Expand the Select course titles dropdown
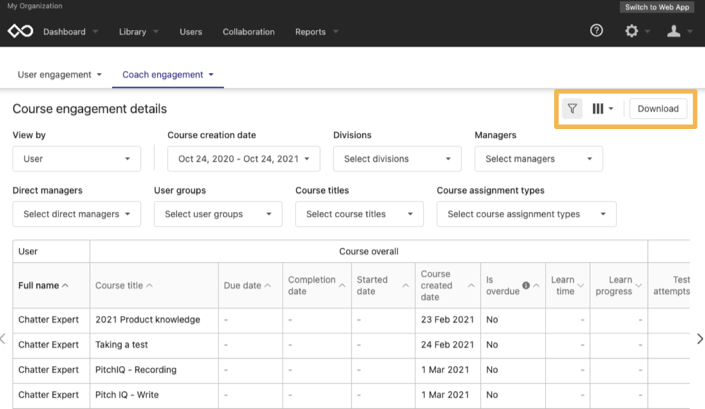Image resolution: width=705 pixels, height=409 pixels. (x=359, y=214)
